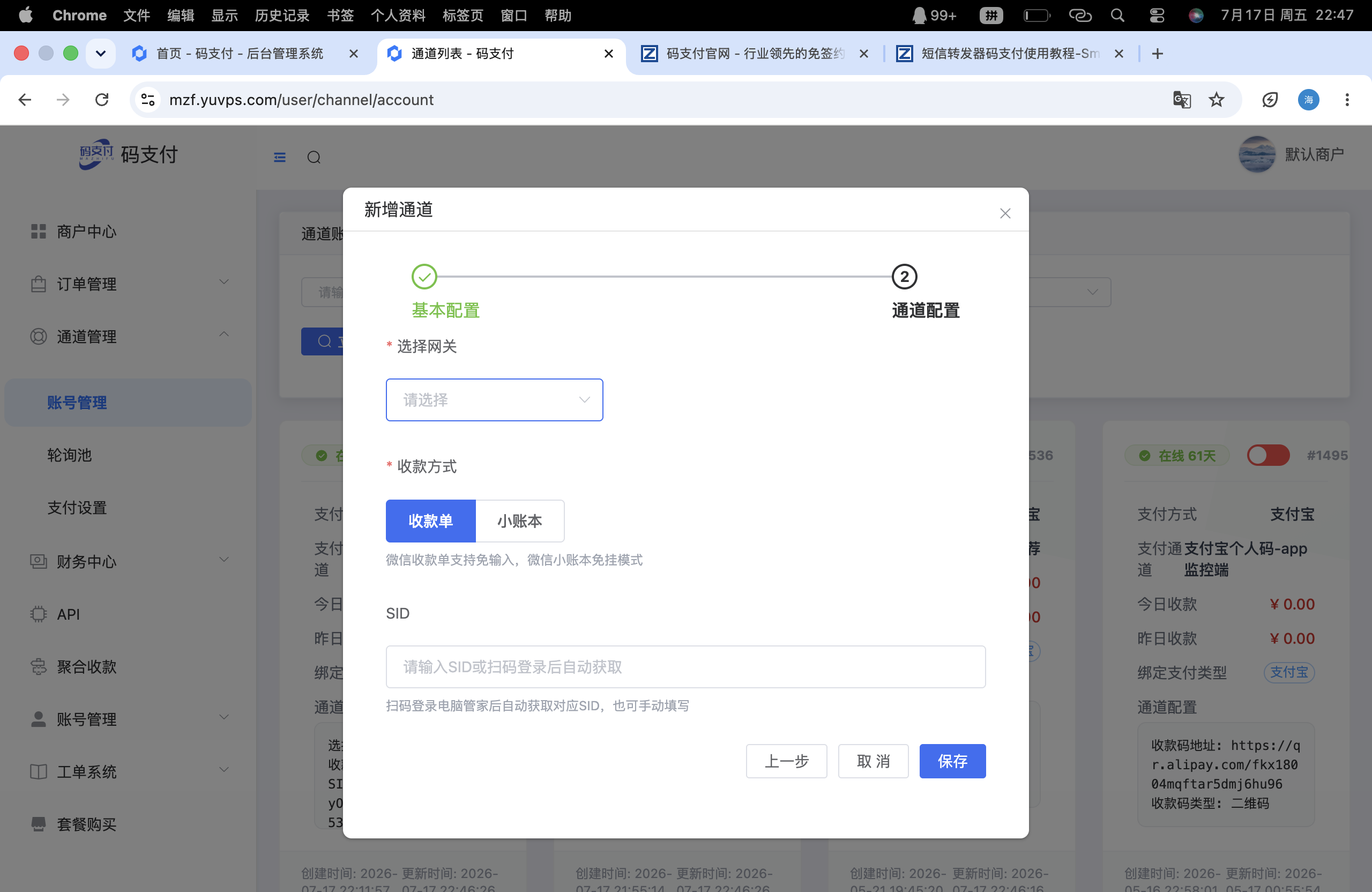Toggle the sidebar collapse hamburger icon
Image resolution: width=1372 pixels, height=892 pixels.
280,157
